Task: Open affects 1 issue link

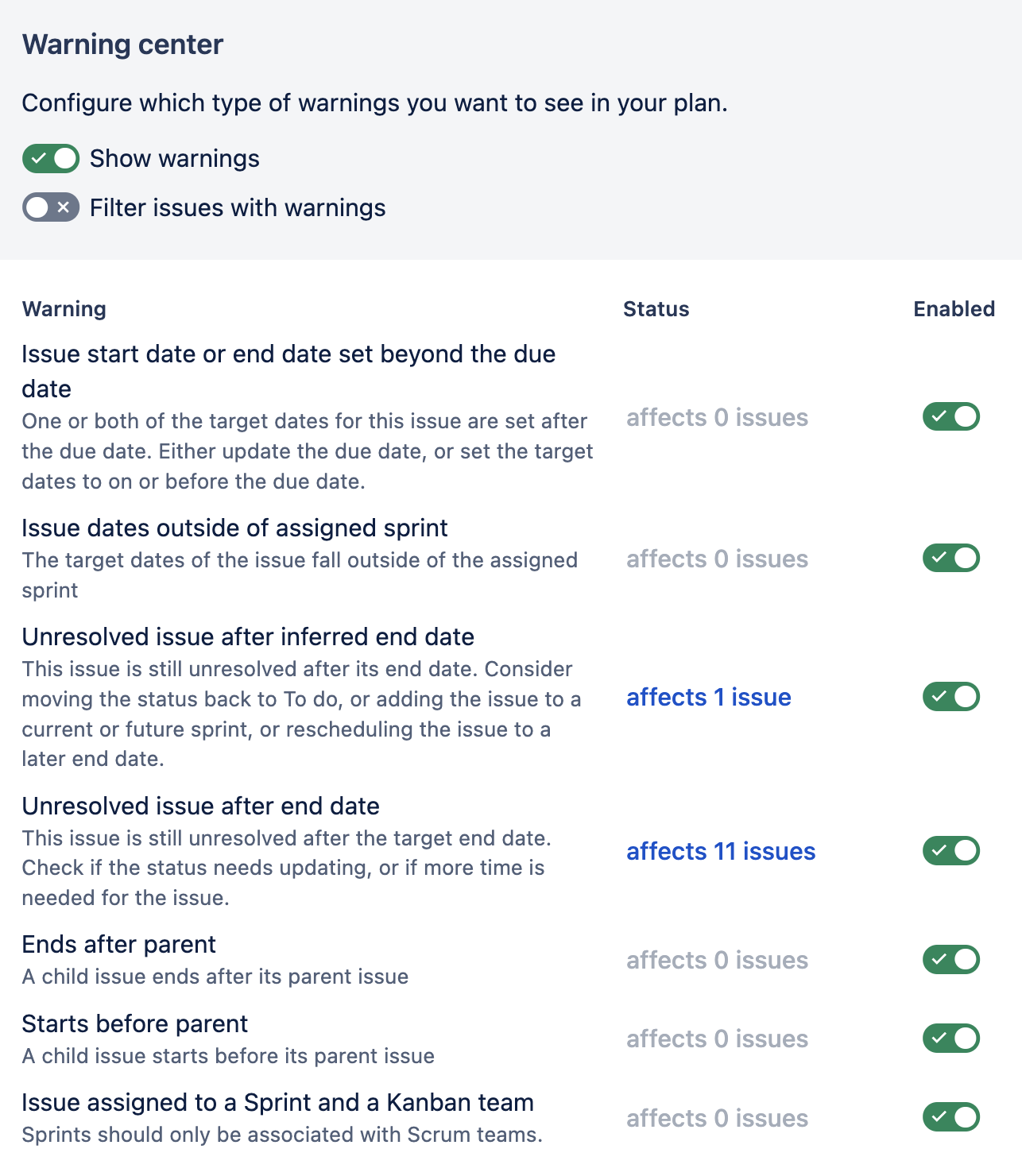Action: (708, 697)
